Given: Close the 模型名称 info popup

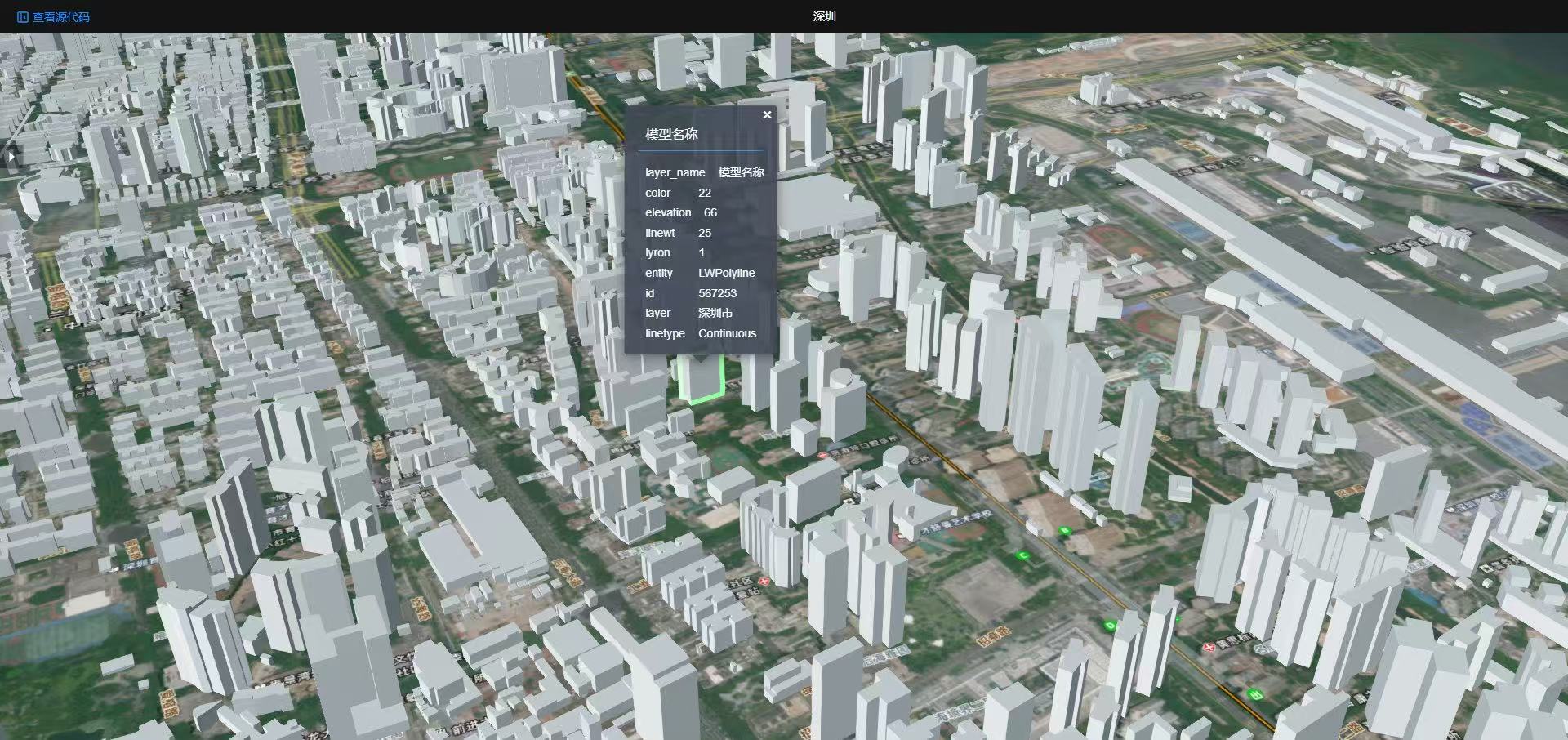Looking at the screenshot, I should click(x=767, y=114).
